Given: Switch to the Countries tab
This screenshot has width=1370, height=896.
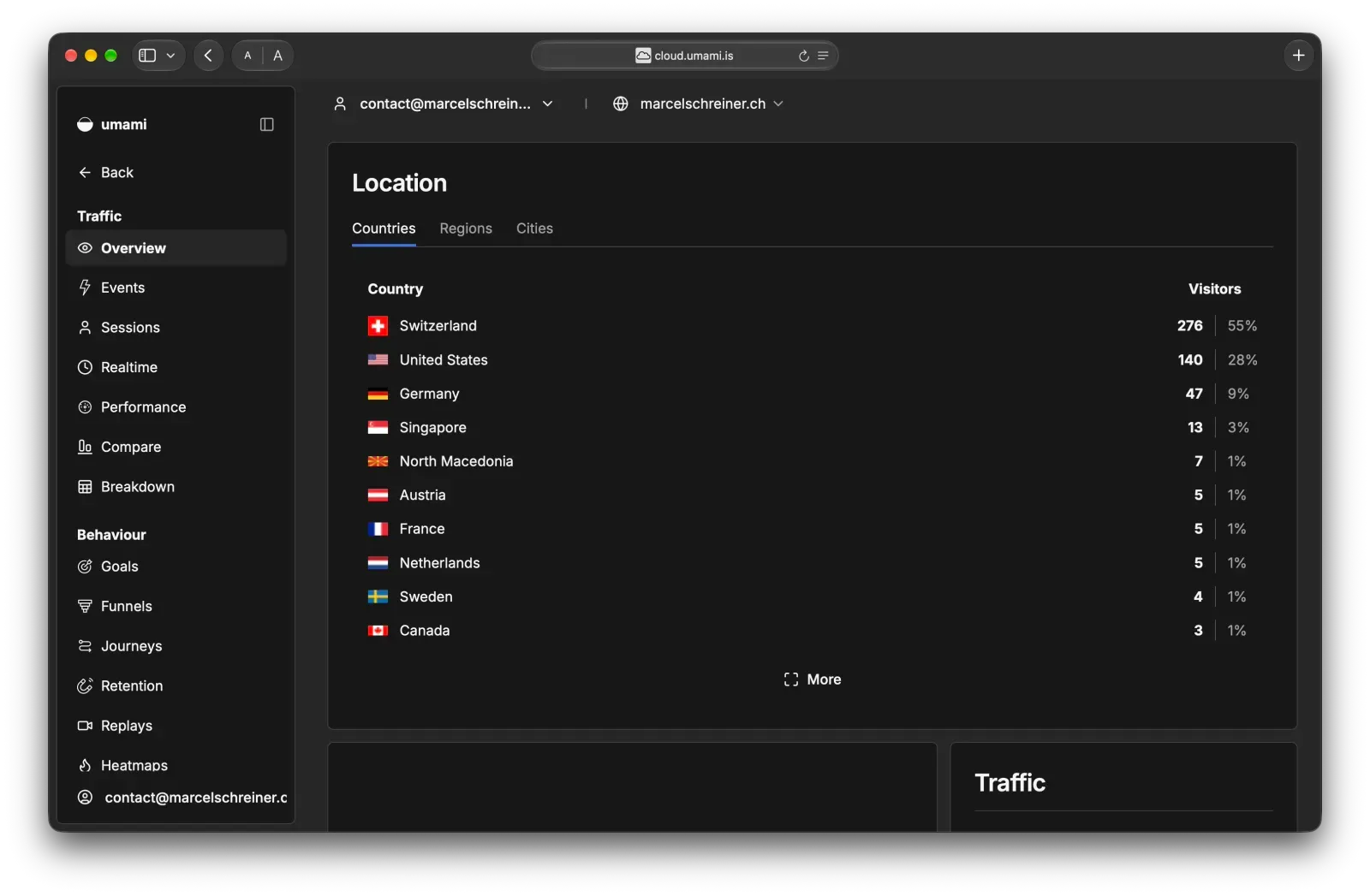Looking at the screenshot, I should (384, 228).
